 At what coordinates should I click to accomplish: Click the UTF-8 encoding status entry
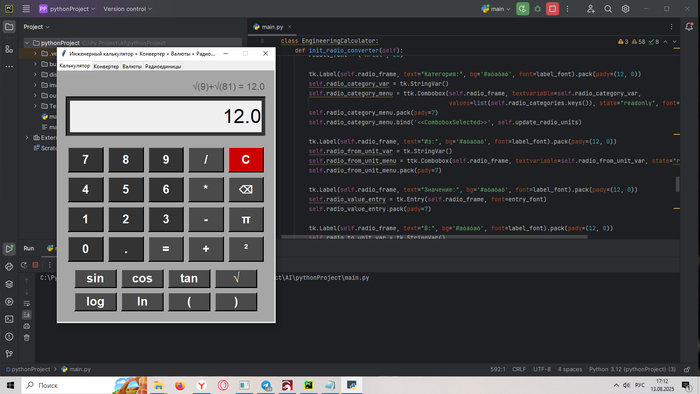542,369
